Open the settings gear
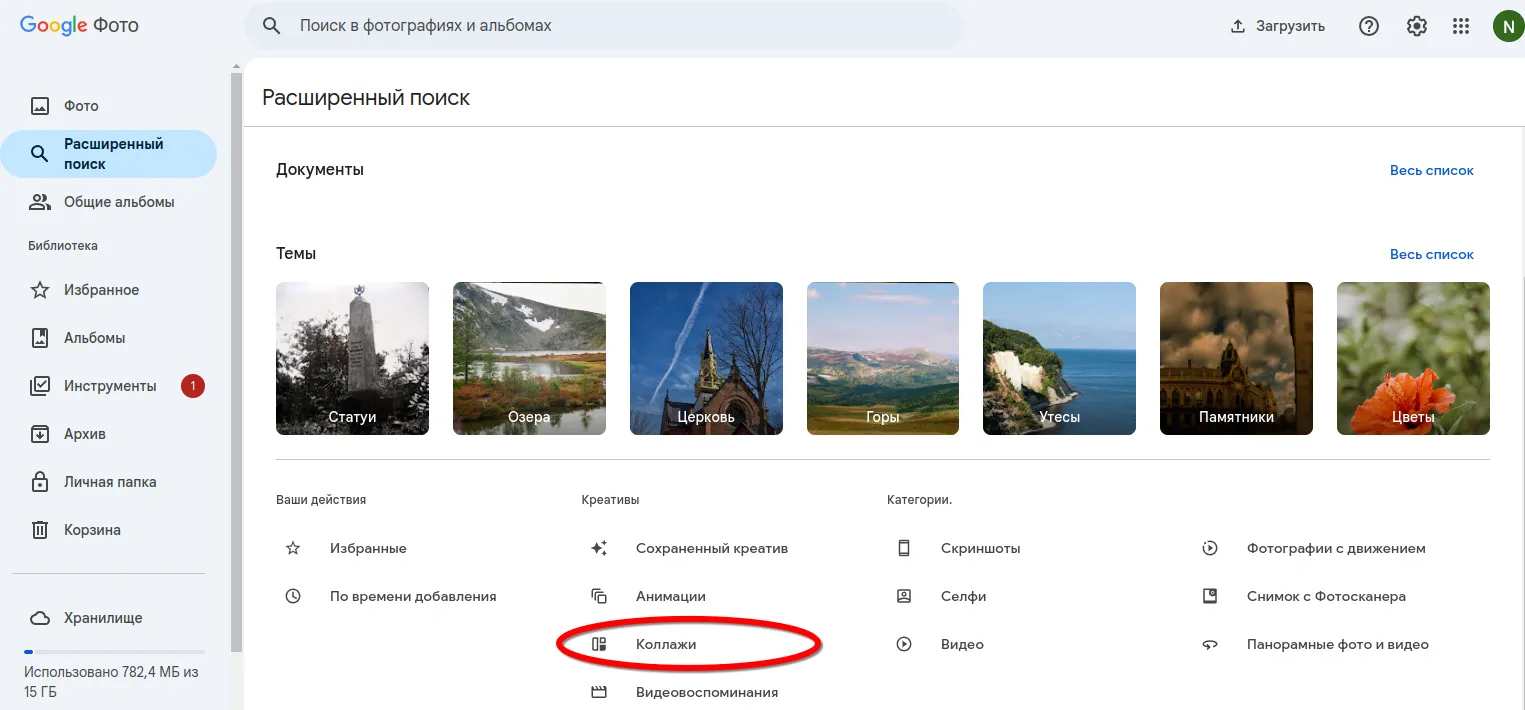Viewport: 1525px width, 710px height. tap(1416, 25)
